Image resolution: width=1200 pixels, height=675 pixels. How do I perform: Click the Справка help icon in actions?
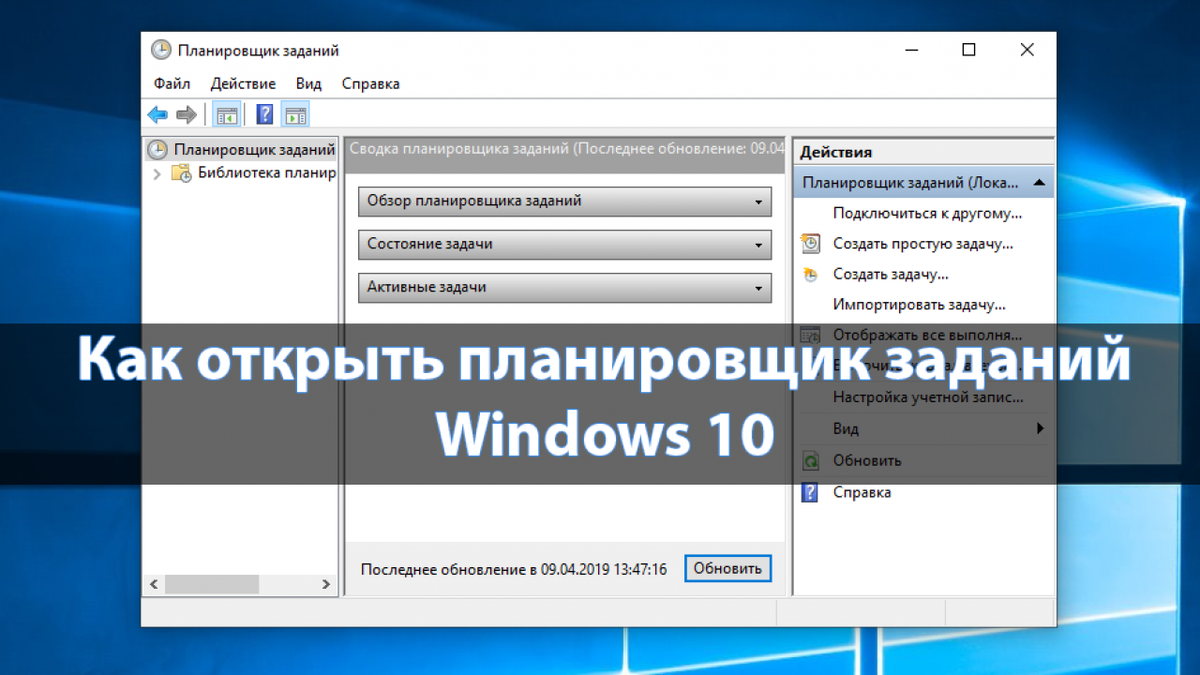click(x=811, y=493)
